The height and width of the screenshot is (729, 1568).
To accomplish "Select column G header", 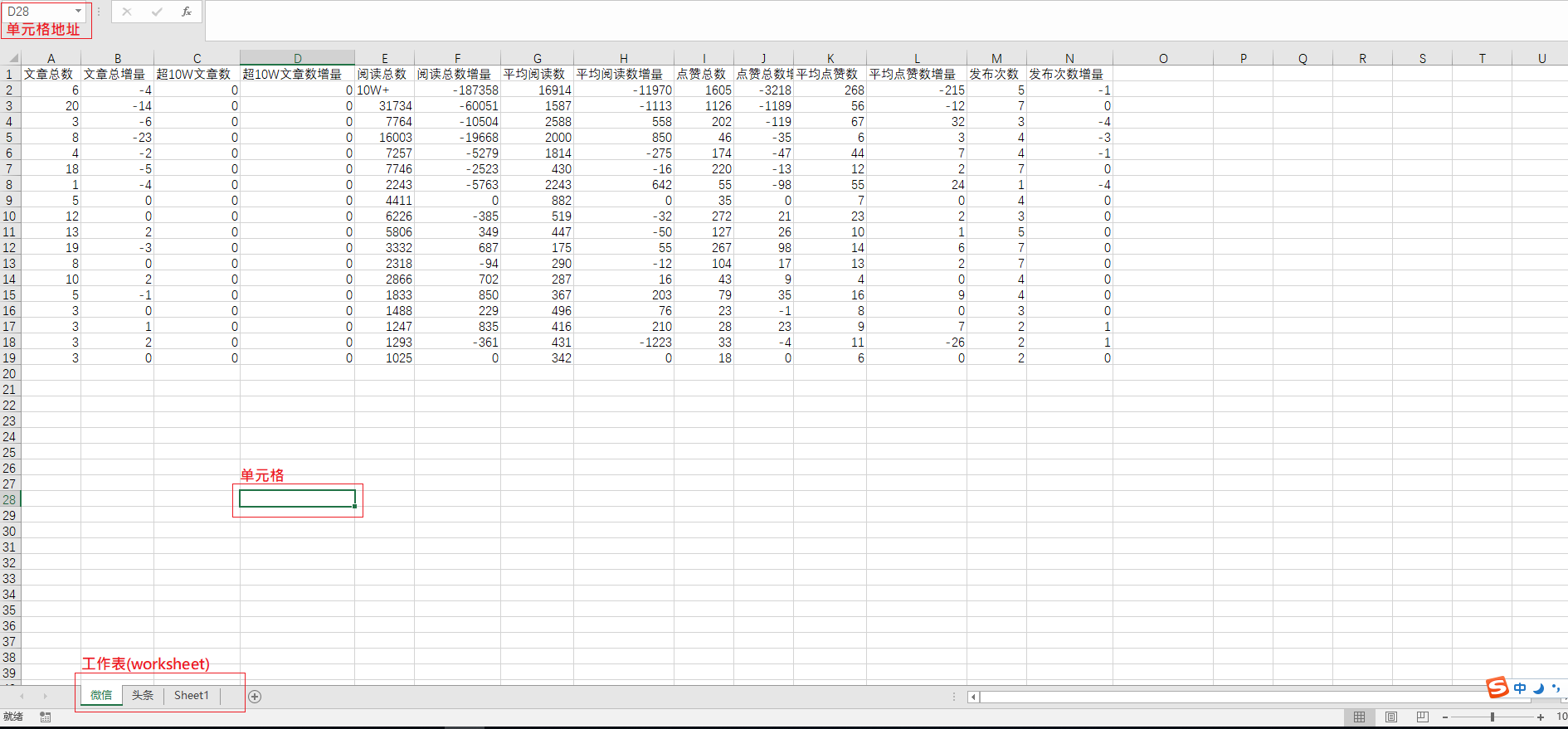I will pos(538,58).
